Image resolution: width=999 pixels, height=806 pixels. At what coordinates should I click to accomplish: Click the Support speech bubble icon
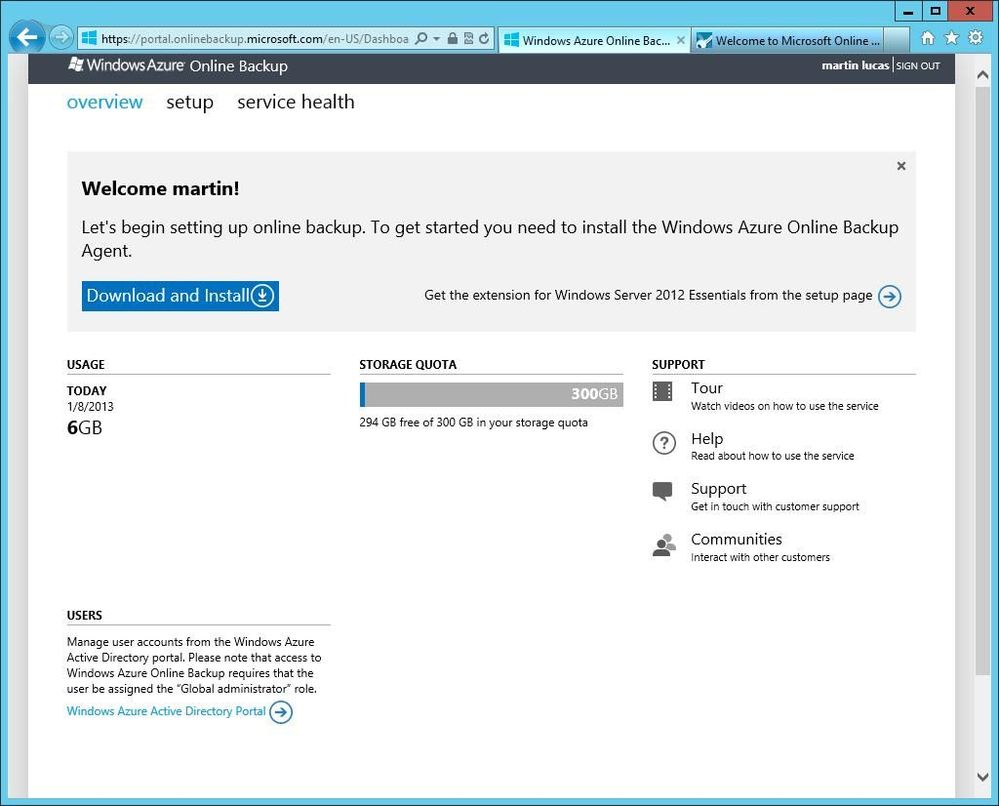click(663, 491)
